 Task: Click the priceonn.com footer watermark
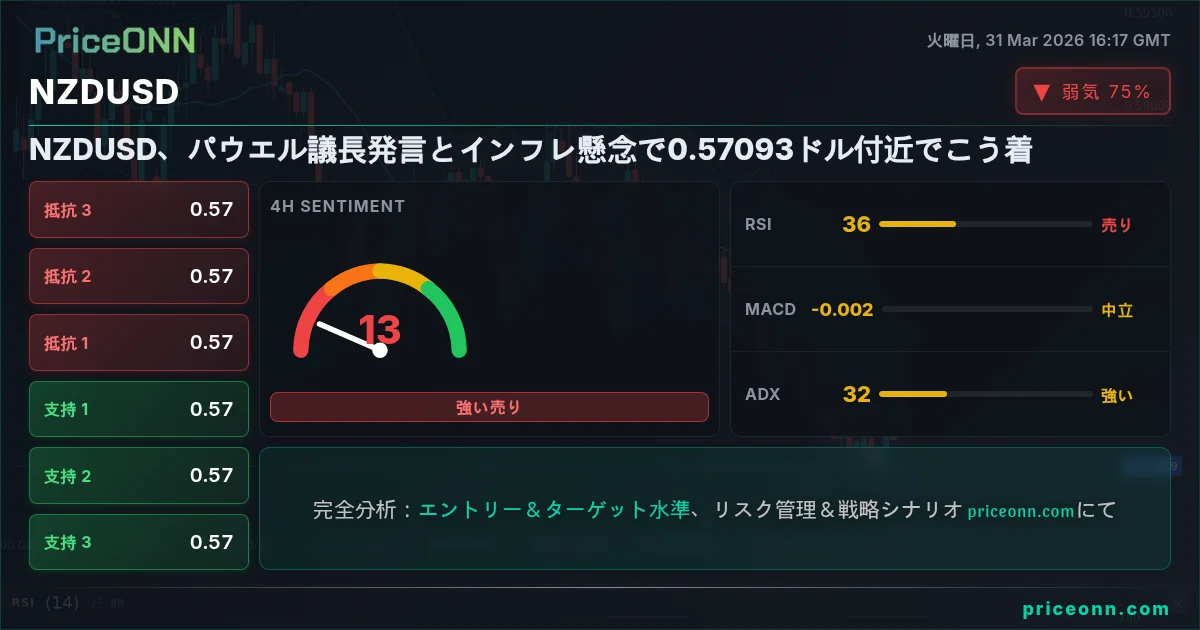(1096, 609)
